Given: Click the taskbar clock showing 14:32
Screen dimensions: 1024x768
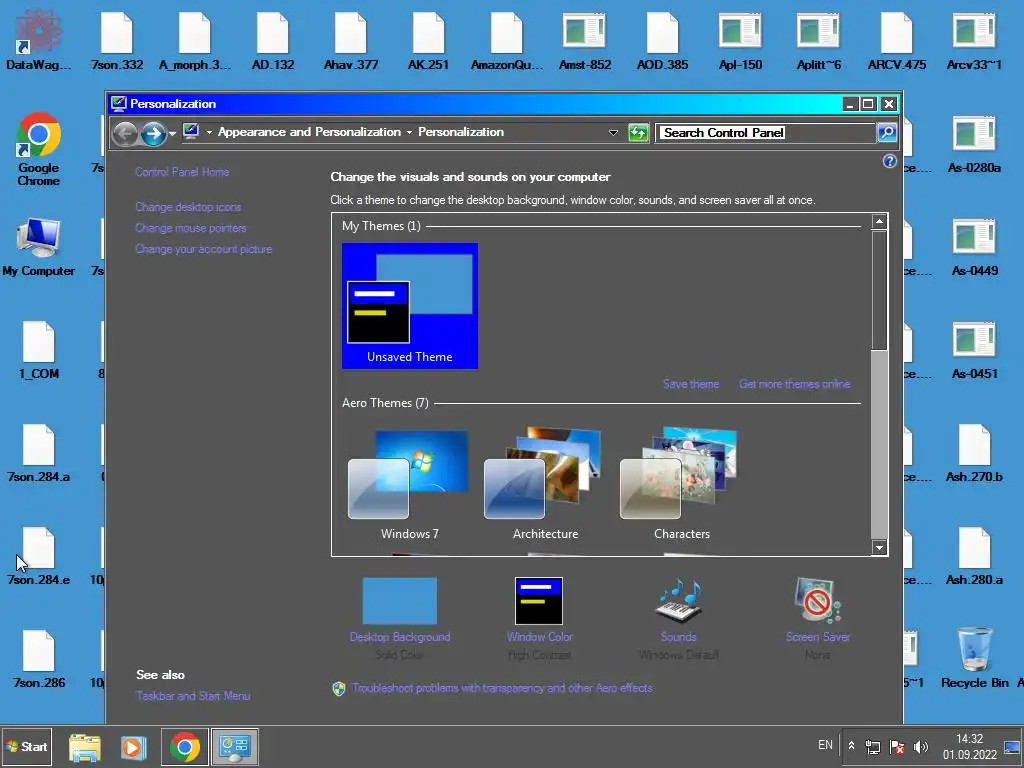Looking at the screenshot, I should 969,746.
